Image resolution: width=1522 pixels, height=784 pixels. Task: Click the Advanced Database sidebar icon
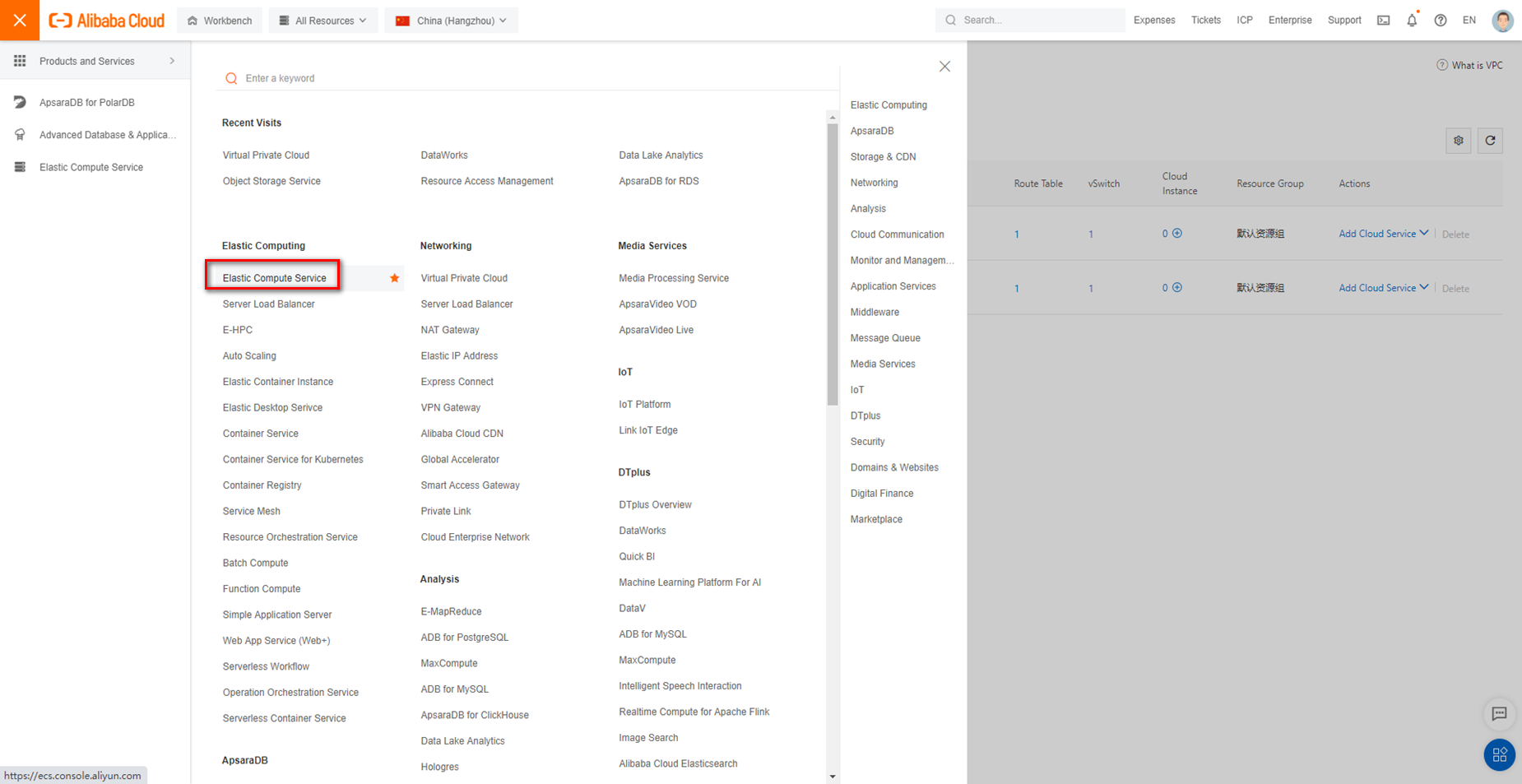[x=20, y=135]
